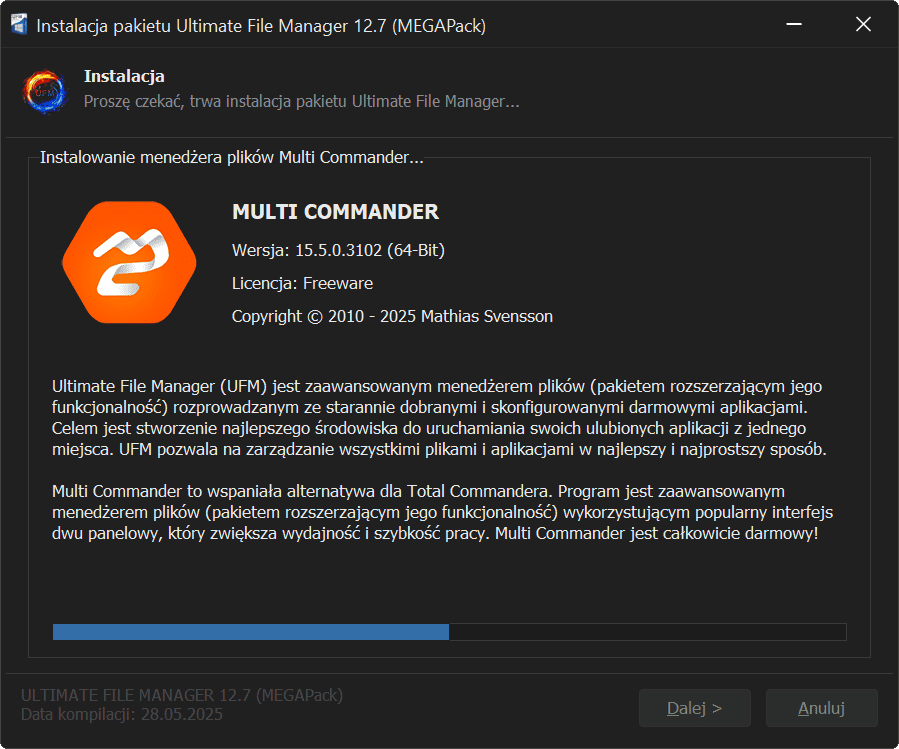Close the installer window with X
This screenshot has height=749, width=899.
(x=863, y=26)
